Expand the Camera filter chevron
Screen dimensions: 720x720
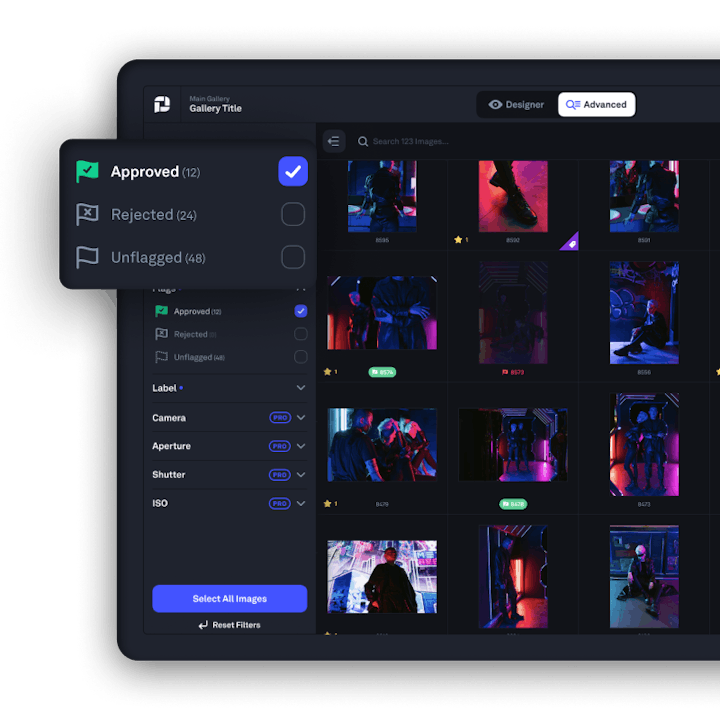tap(301, 417)
